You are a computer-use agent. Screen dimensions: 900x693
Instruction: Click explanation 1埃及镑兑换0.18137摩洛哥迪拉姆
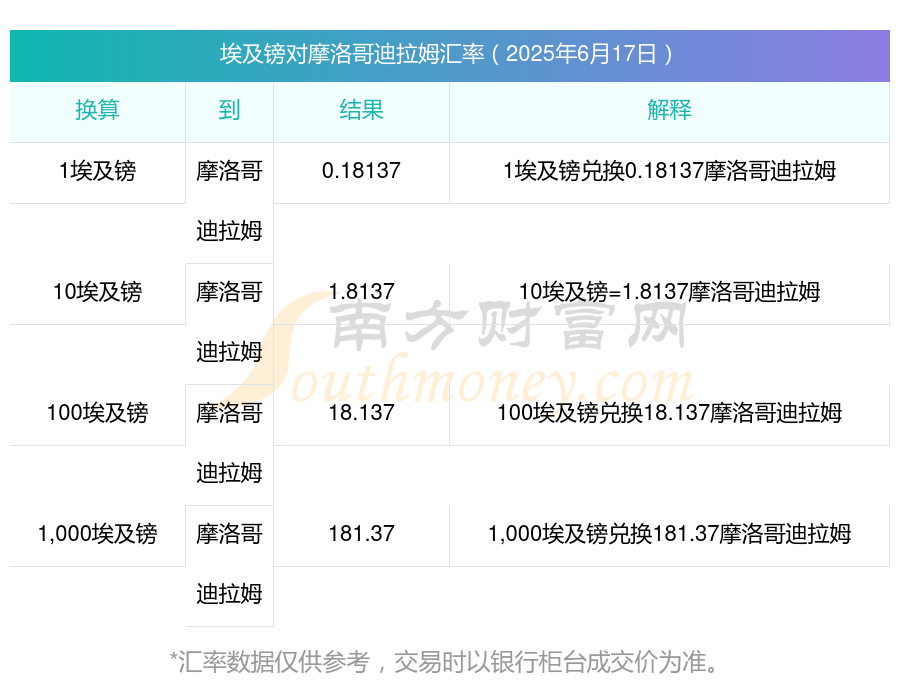[669, 171]
